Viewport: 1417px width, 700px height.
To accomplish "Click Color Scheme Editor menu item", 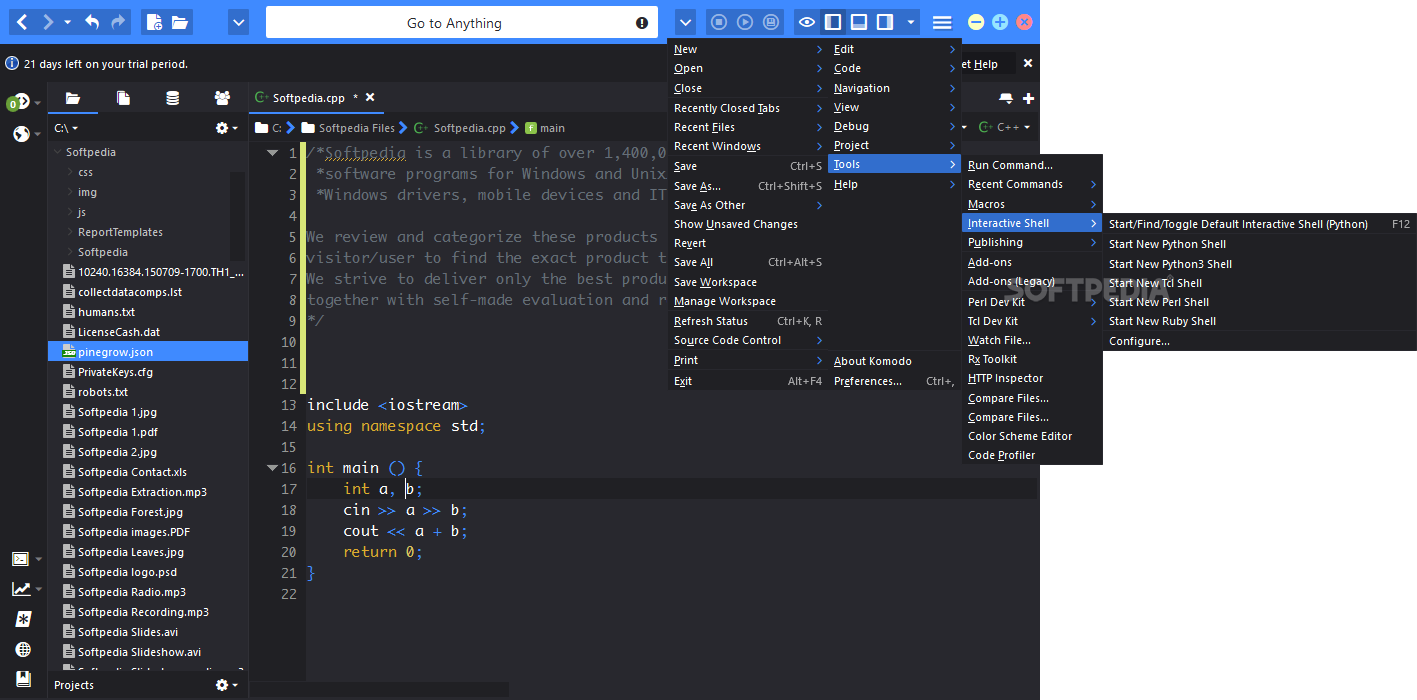I will click(x=1032, y=436).
